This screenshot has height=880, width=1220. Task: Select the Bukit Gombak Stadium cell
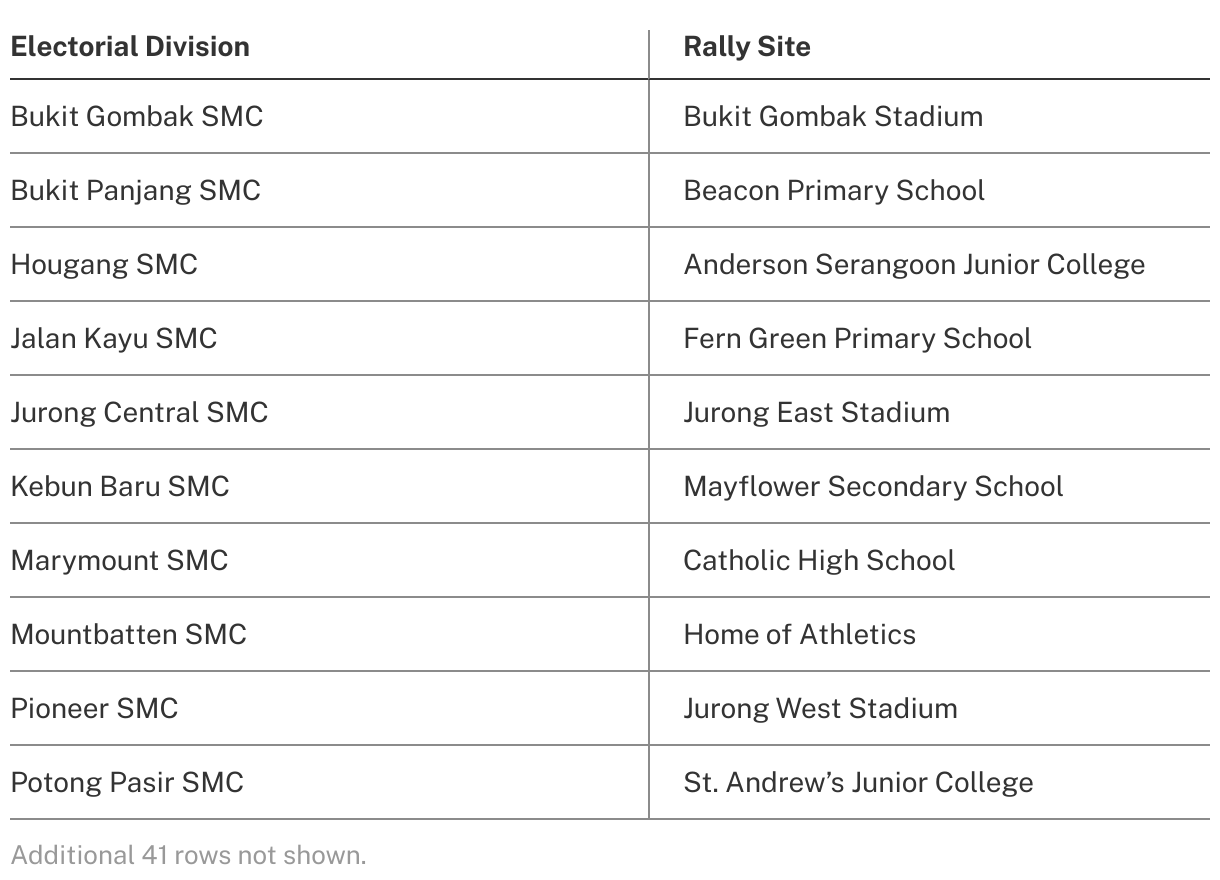833,116
